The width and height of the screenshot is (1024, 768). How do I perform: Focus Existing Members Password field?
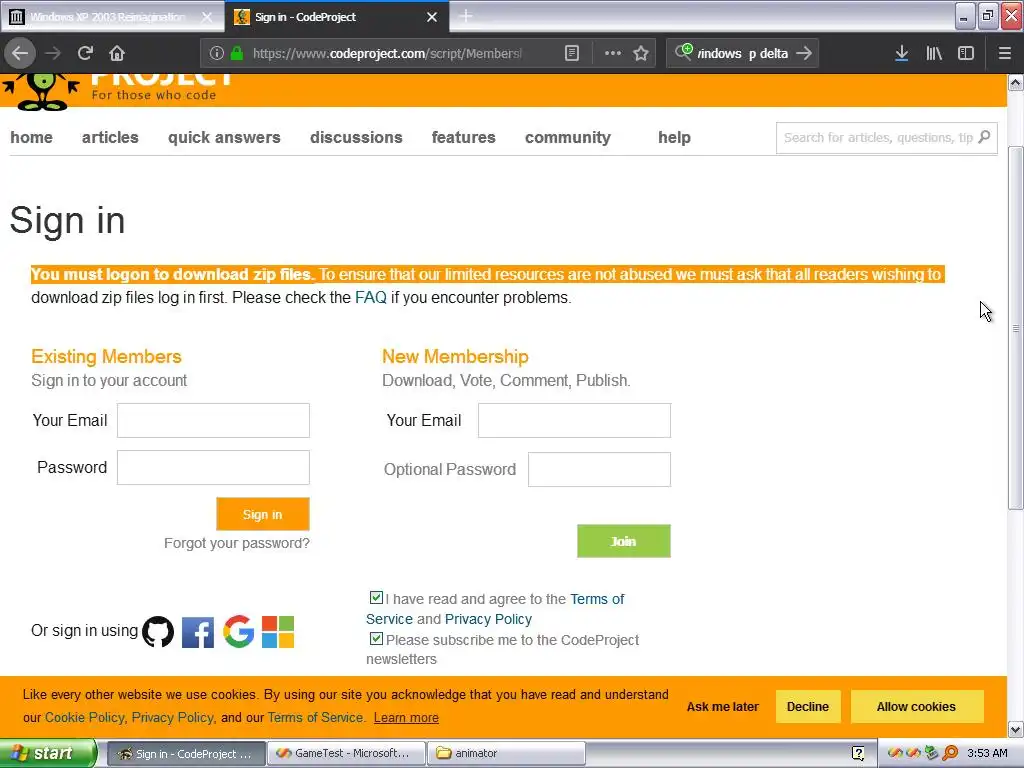[x=213, y=467]
